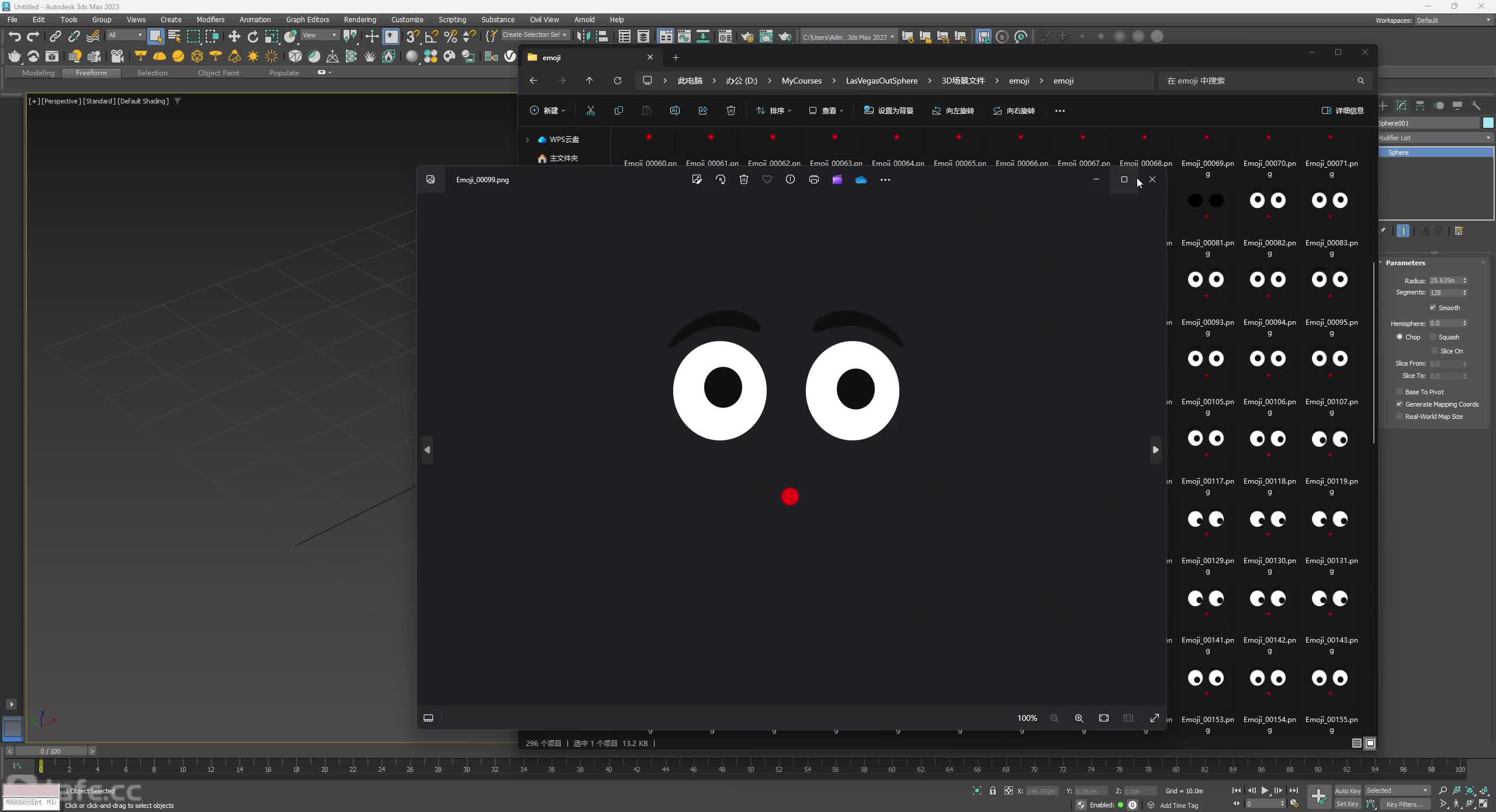Favorite the image with heart icon
The image size is (1496, 812).
tap(767, 179)
